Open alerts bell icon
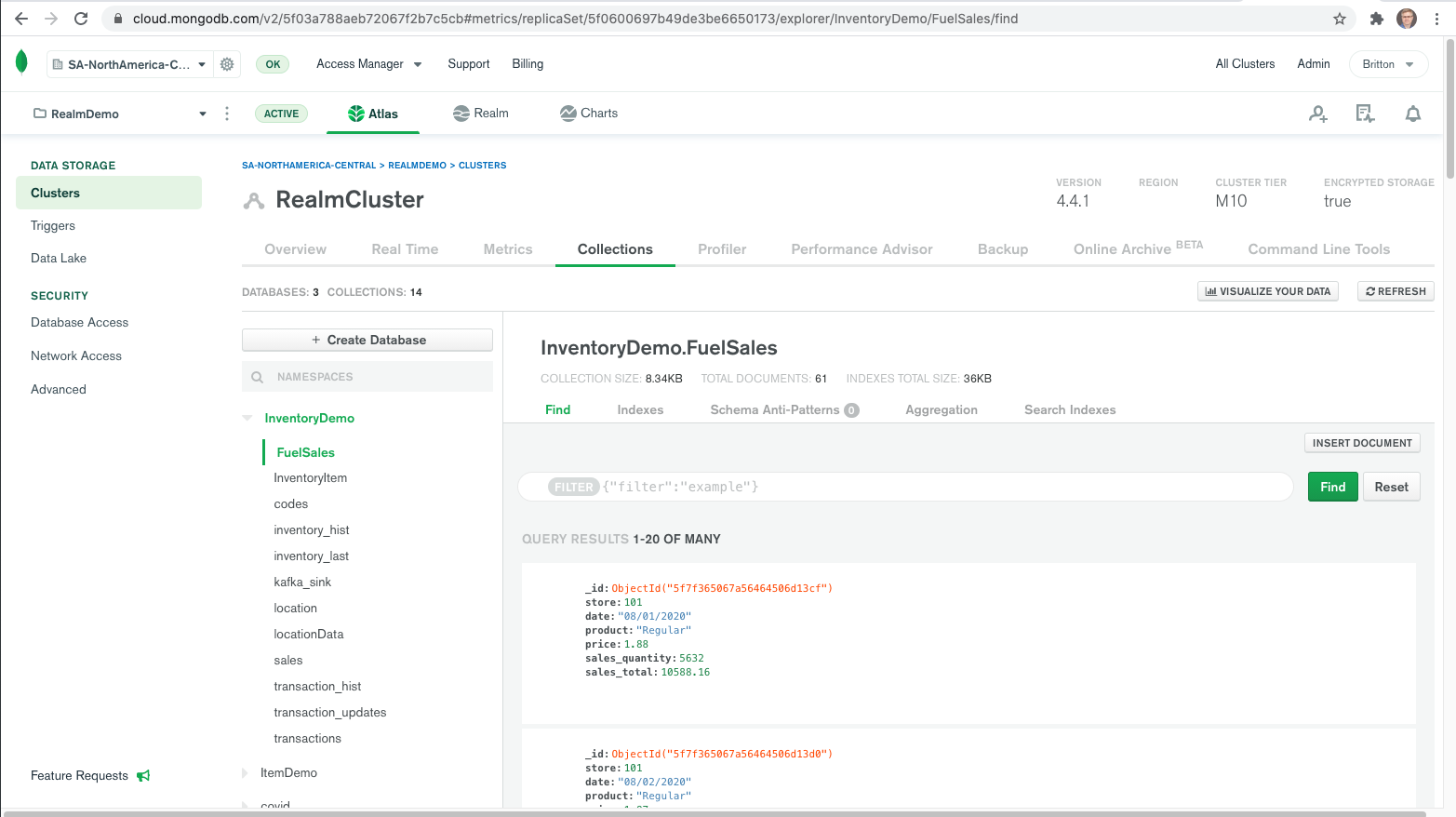The image size is (1456, 817). (1413, 114)
